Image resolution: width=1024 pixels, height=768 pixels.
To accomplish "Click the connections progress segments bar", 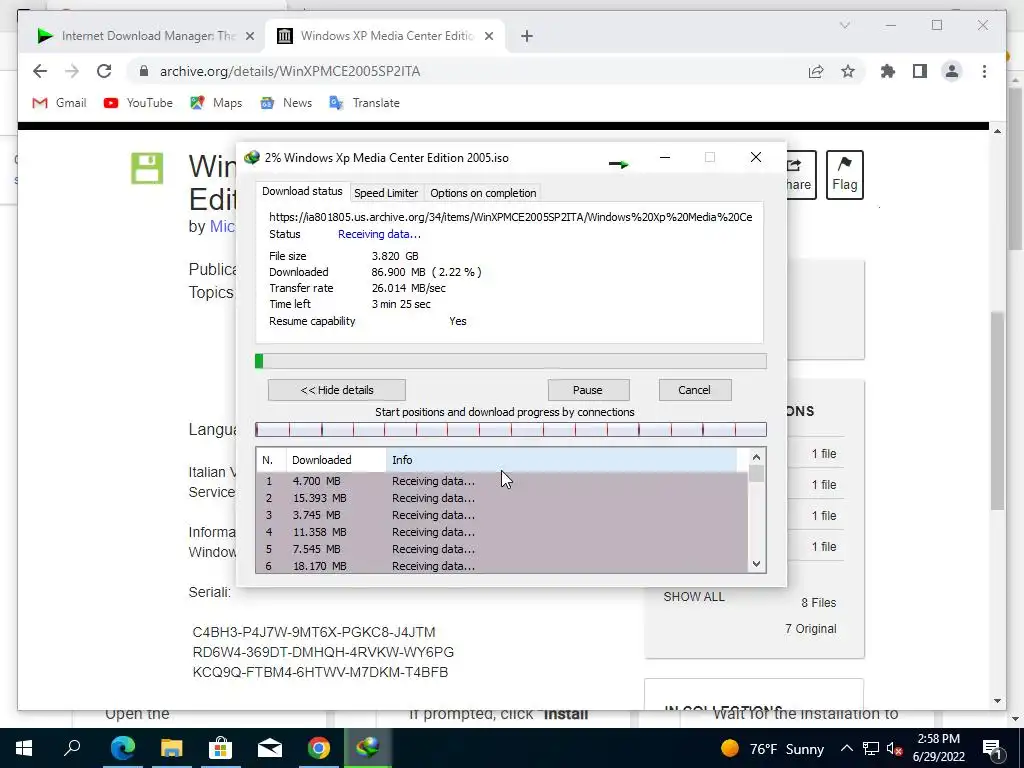I will [511, 429].
